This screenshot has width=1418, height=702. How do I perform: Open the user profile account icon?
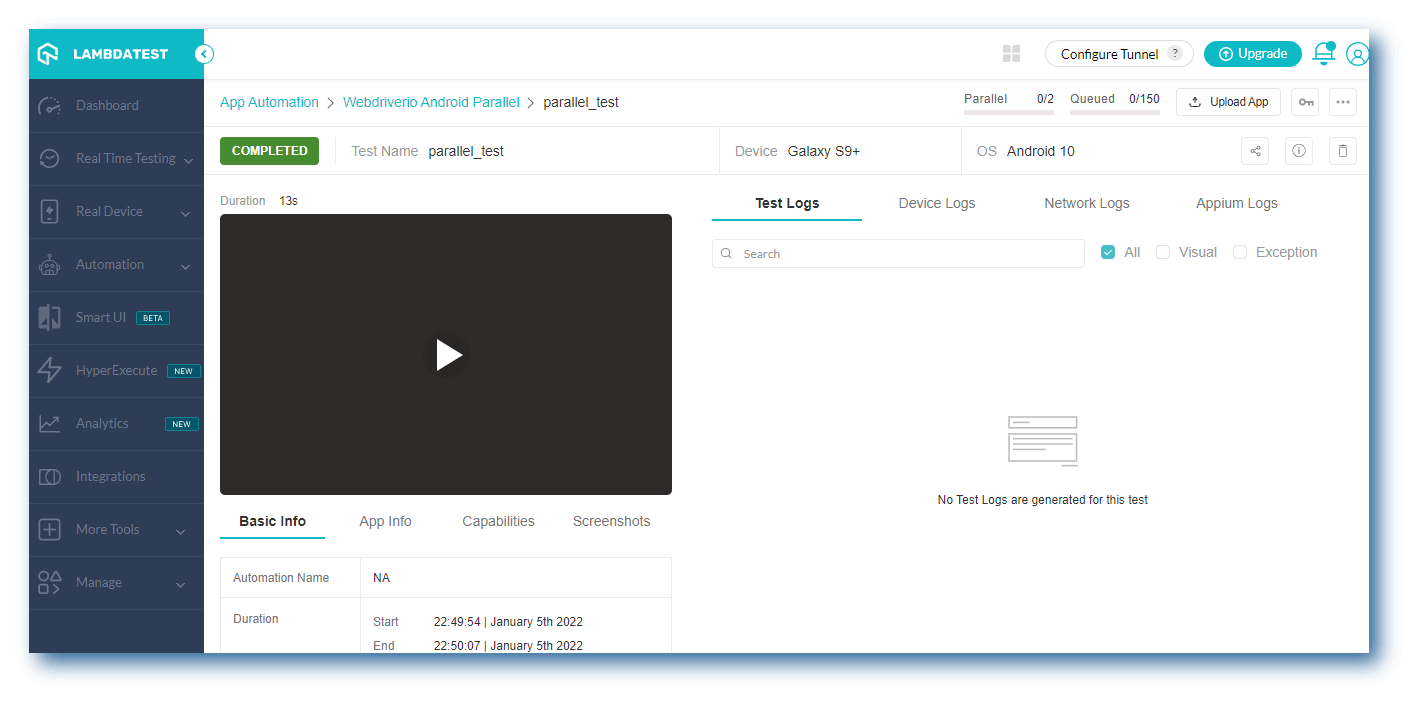(1357, 54)
